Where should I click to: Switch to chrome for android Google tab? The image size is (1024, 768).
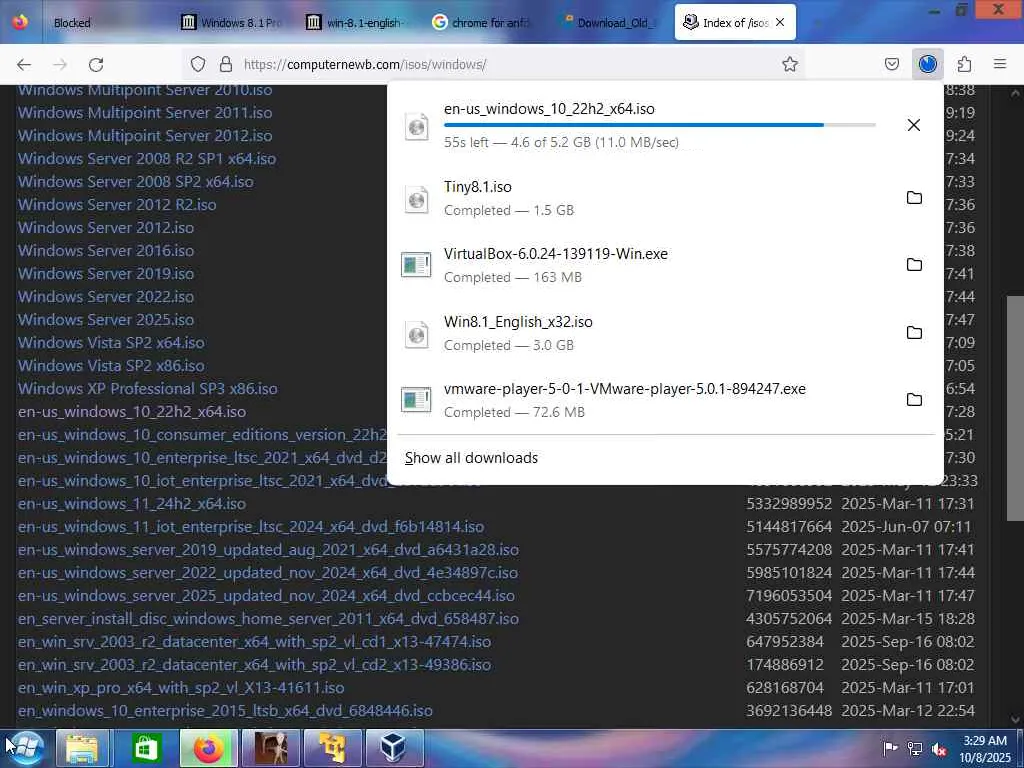coord(483,23)
